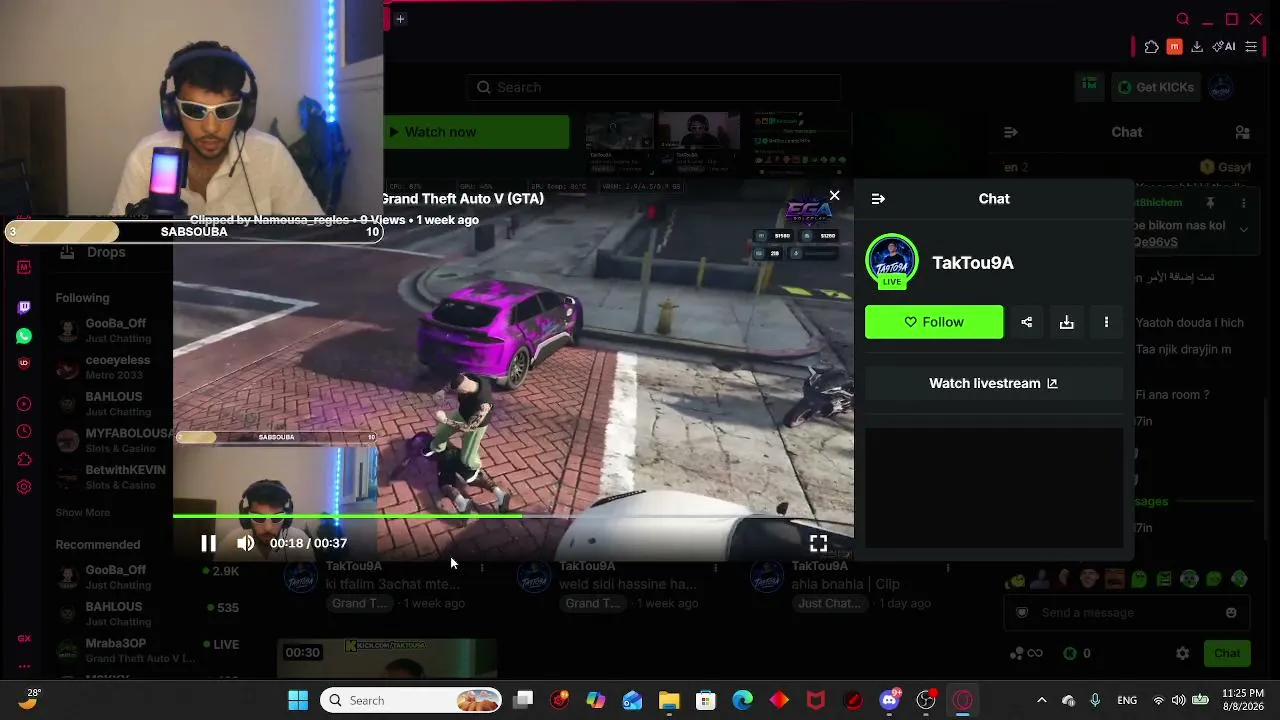Pause the clip playback
The height and width of the screenshot is (720, 1280).
click(208, 543)
